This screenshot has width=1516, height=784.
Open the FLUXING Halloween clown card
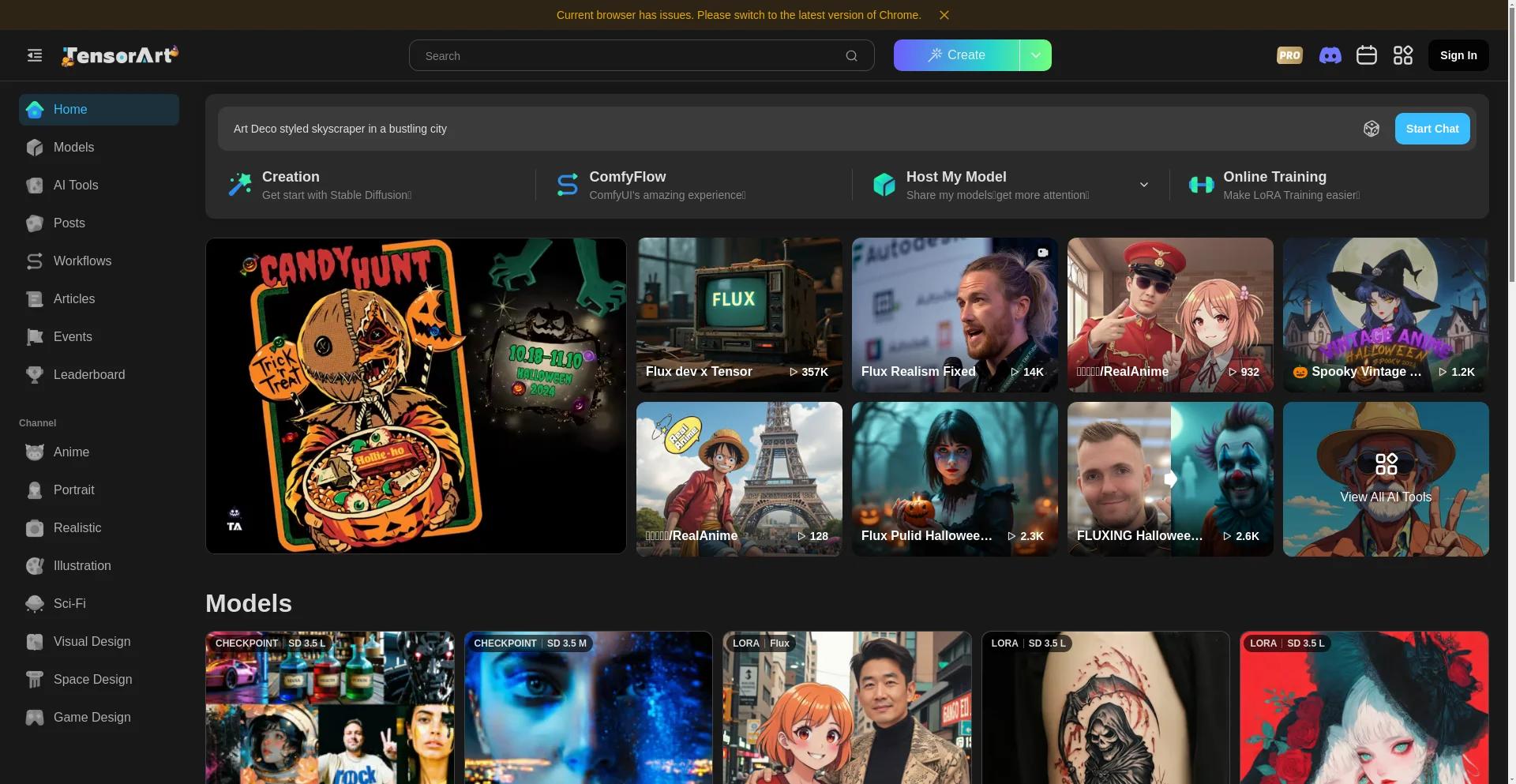point(1170,479)
